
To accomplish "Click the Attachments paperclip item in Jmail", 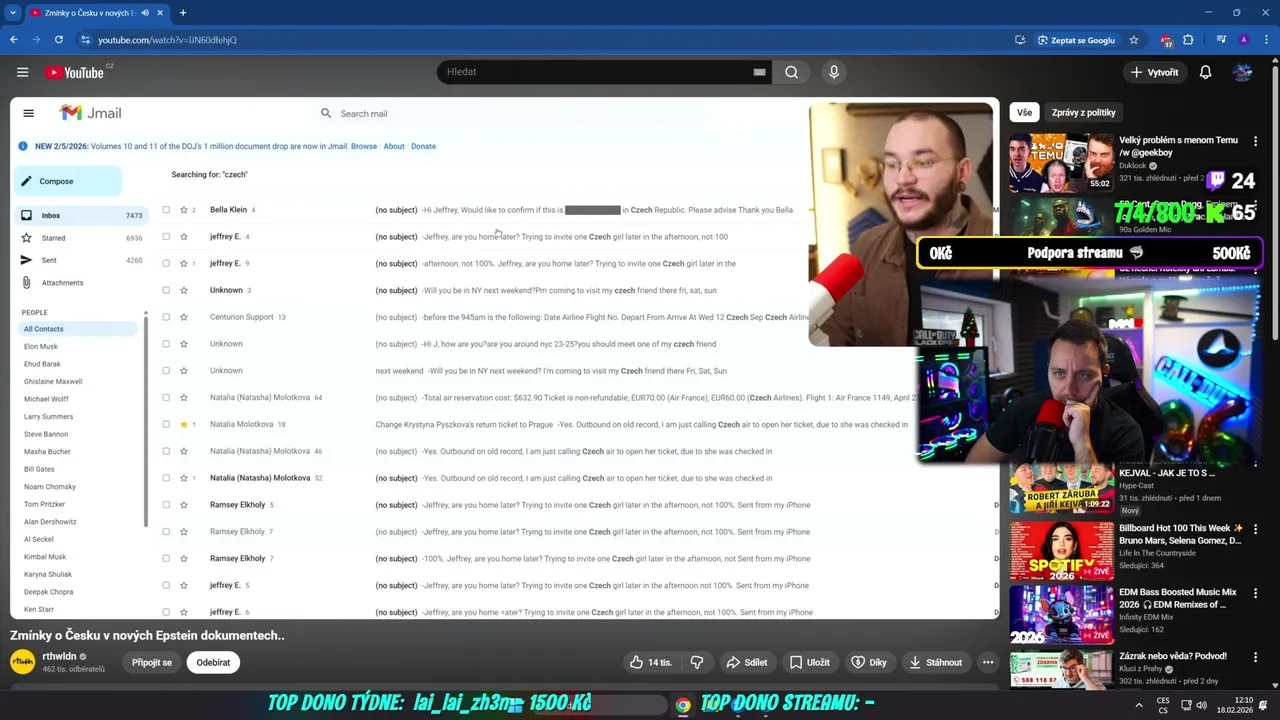I will (61, 283).
